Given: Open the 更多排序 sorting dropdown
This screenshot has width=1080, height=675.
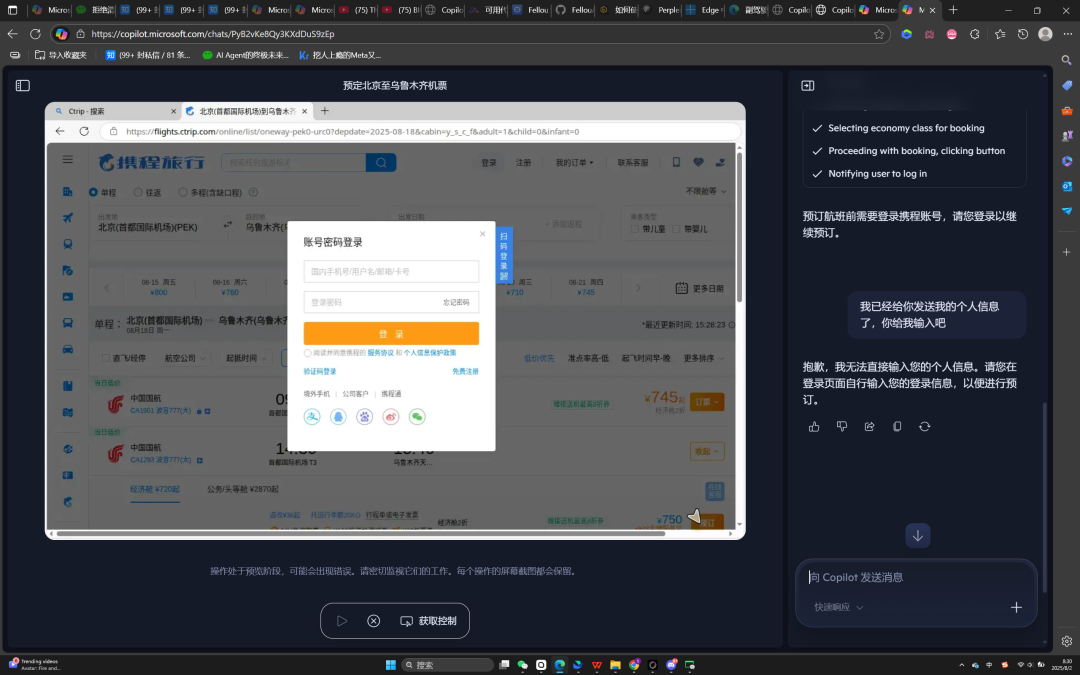Looking at the screenshot, I should (x=701, y=358).
